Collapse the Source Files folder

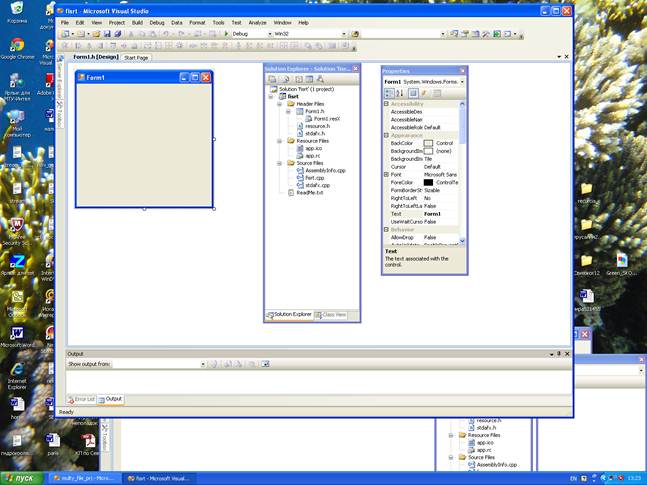tap(281, 163)
